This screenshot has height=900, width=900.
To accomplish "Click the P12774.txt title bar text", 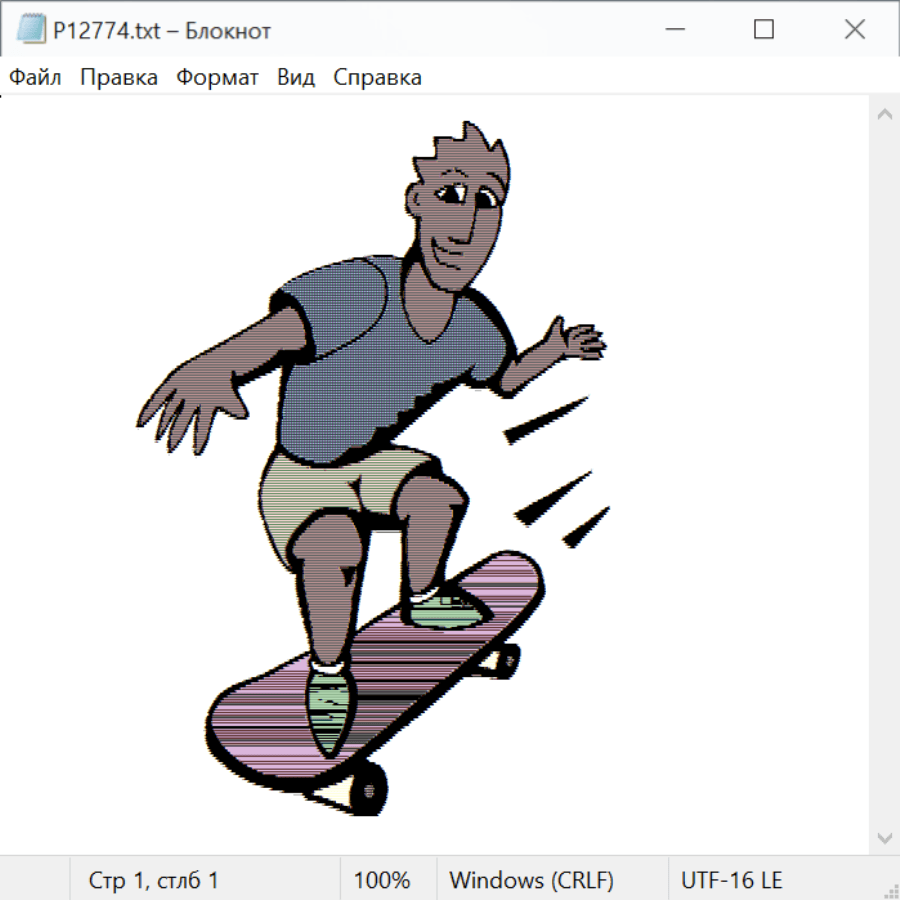I will (x=162, y=31).
